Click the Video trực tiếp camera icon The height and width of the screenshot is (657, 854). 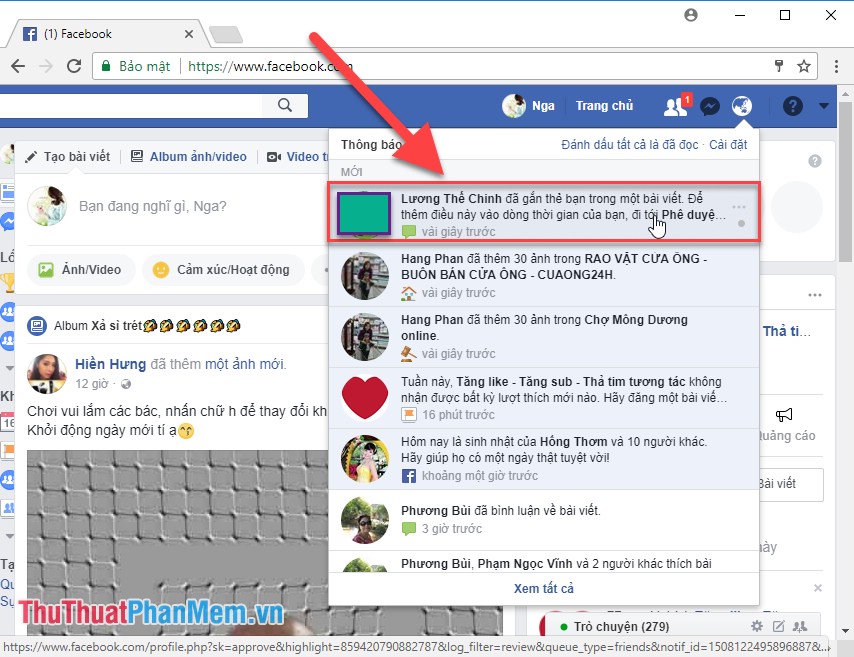pyautogui.click(x=273, y=157)
